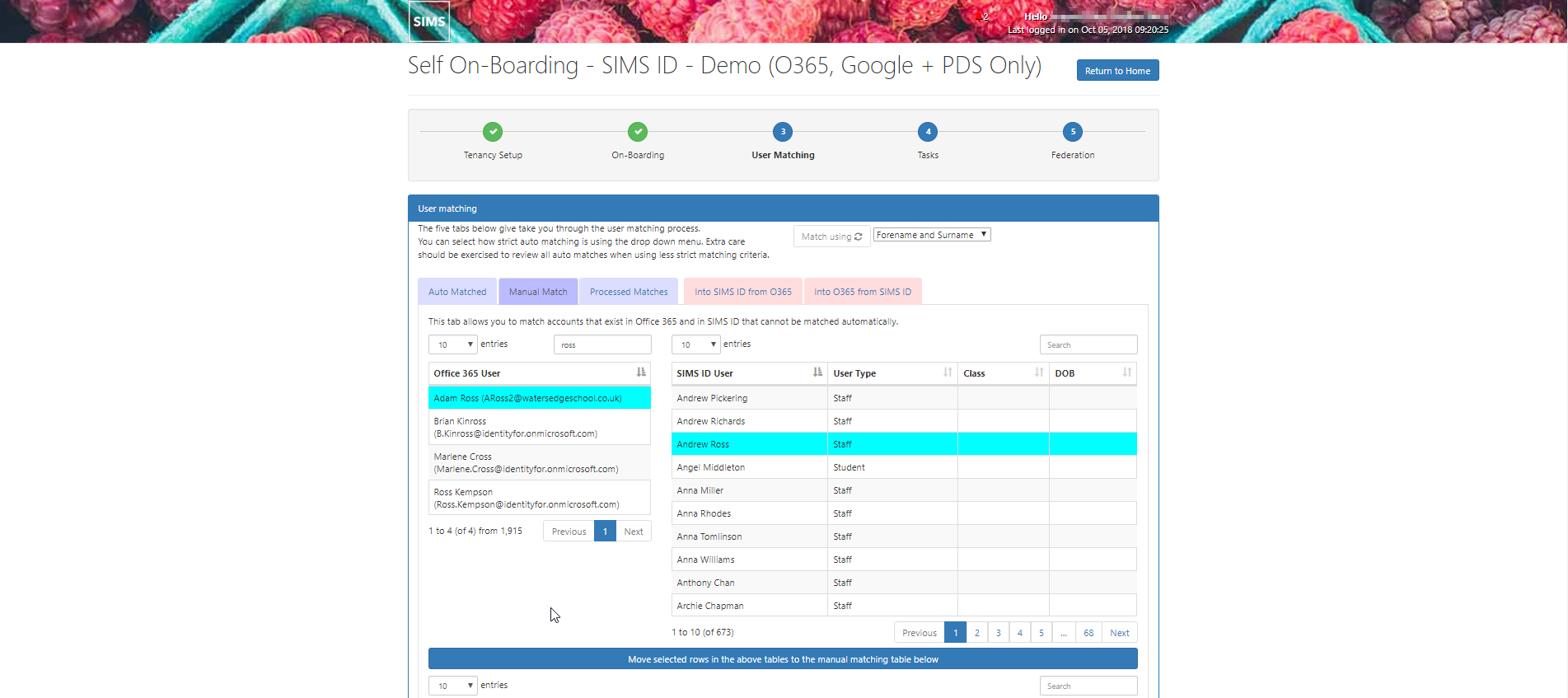The width and height of the screenshot is (1568, 698).
Task: Go to Next page of SIMS ID users
Action: (1120, 633)
